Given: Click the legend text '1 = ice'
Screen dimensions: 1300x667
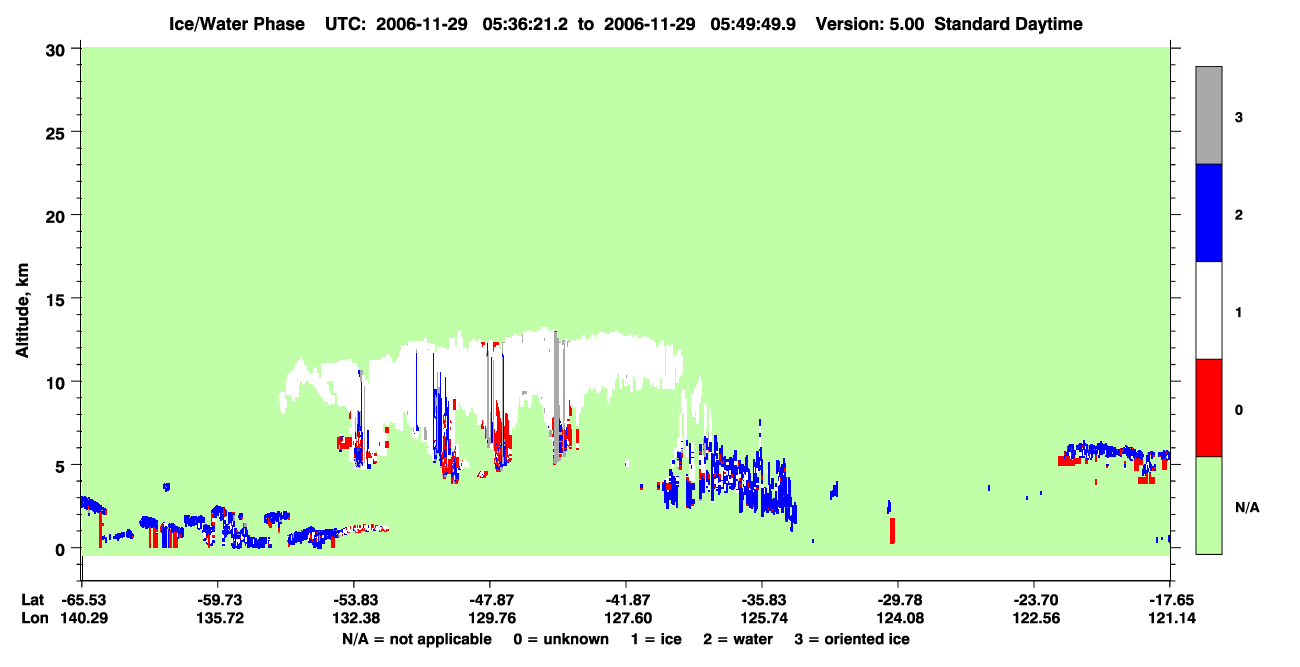Looking at the screenshot, I should click(x=656, y=639).
